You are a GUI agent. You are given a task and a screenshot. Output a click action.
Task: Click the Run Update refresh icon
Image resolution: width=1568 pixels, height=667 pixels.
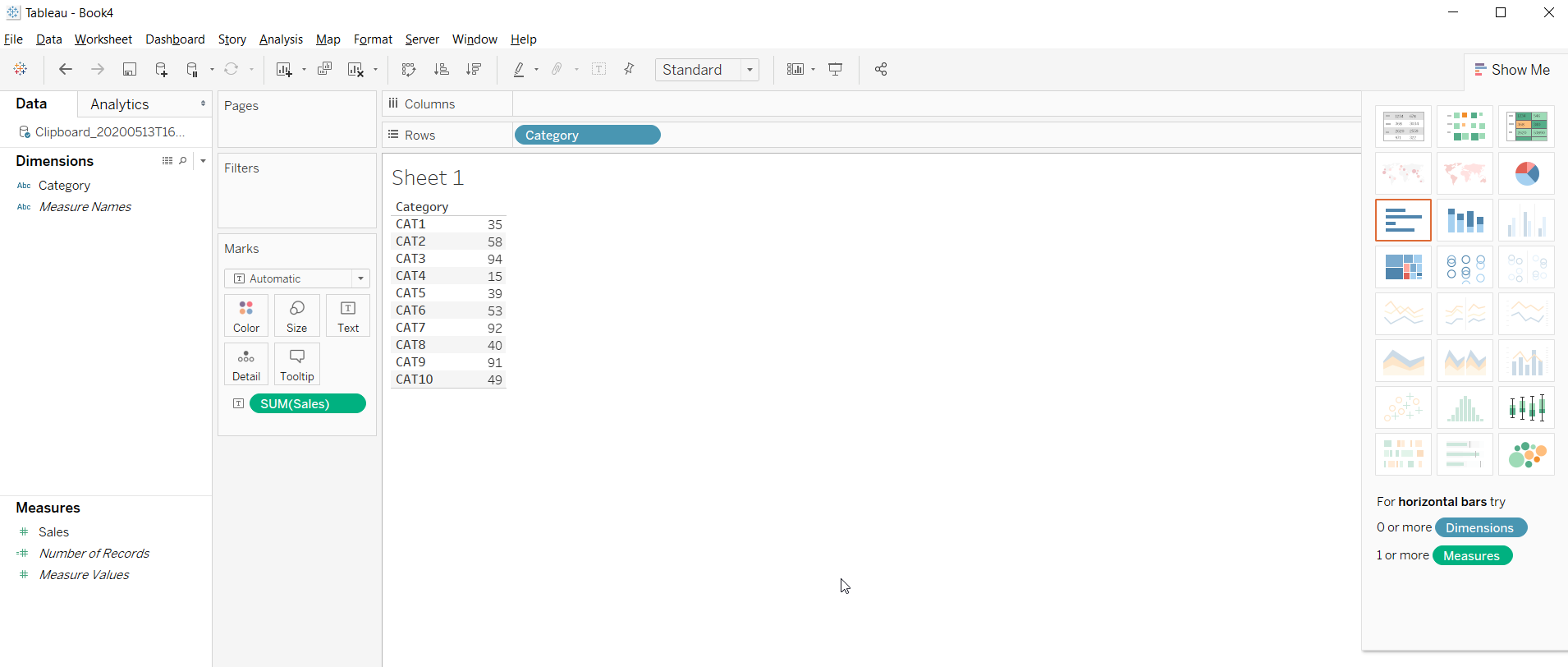tap(232, 70)
